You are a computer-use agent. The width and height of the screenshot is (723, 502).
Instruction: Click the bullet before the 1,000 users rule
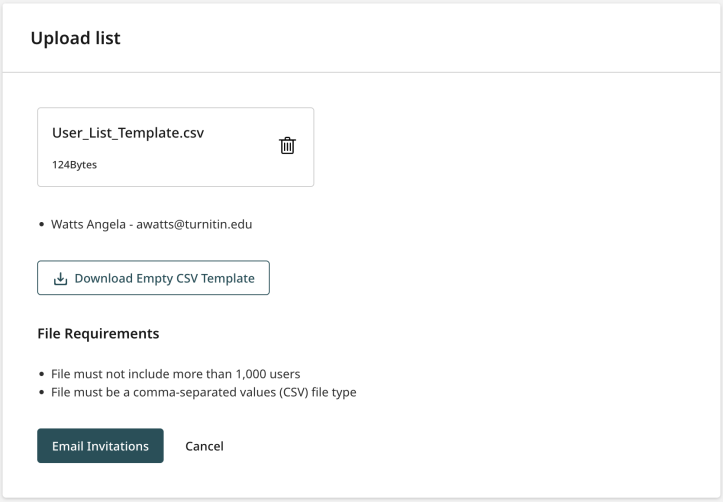(42, 374)
